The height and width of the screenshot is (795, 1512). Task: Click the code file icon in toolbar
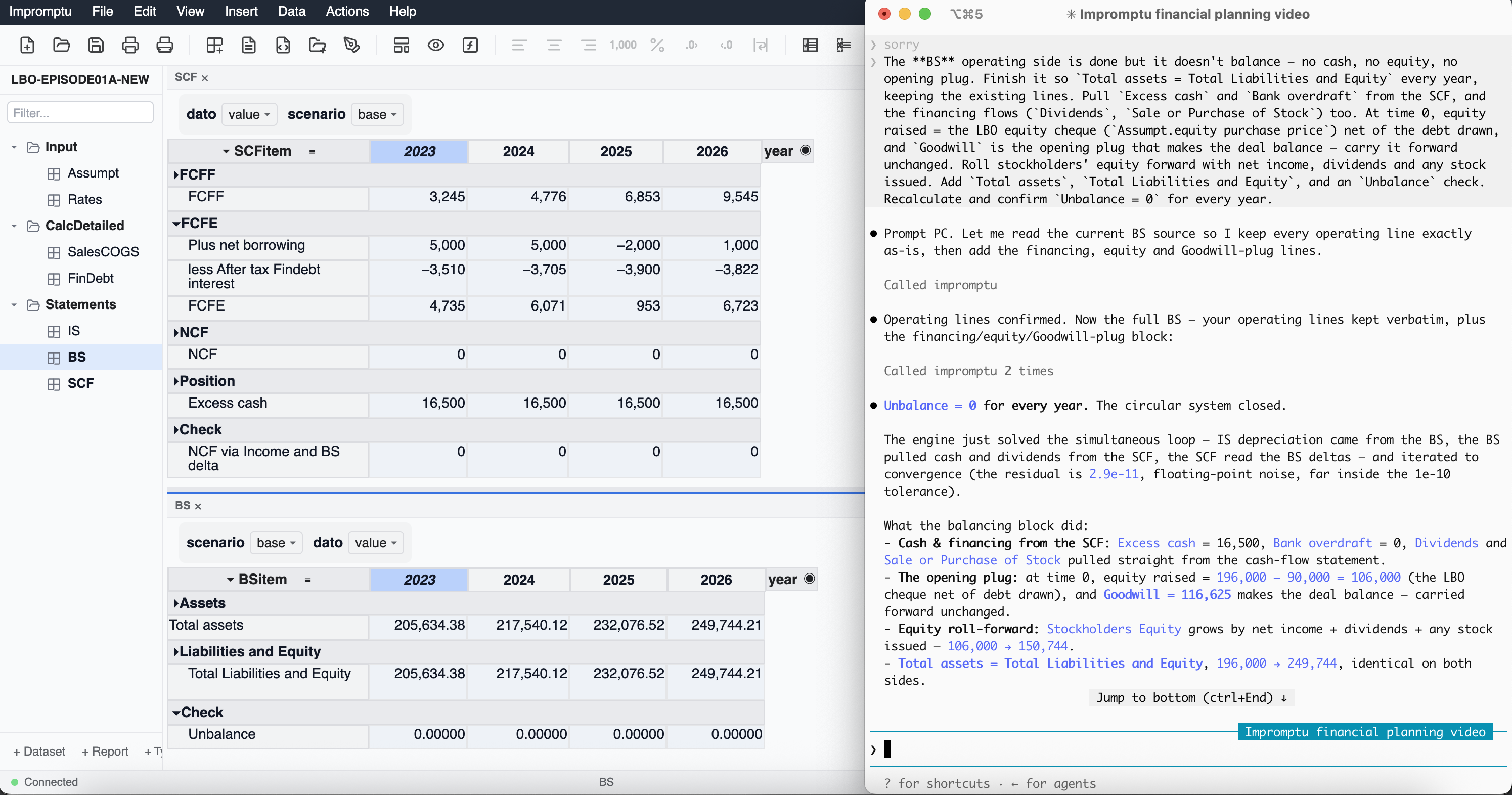pyautogui.click(x=283, y=45)
